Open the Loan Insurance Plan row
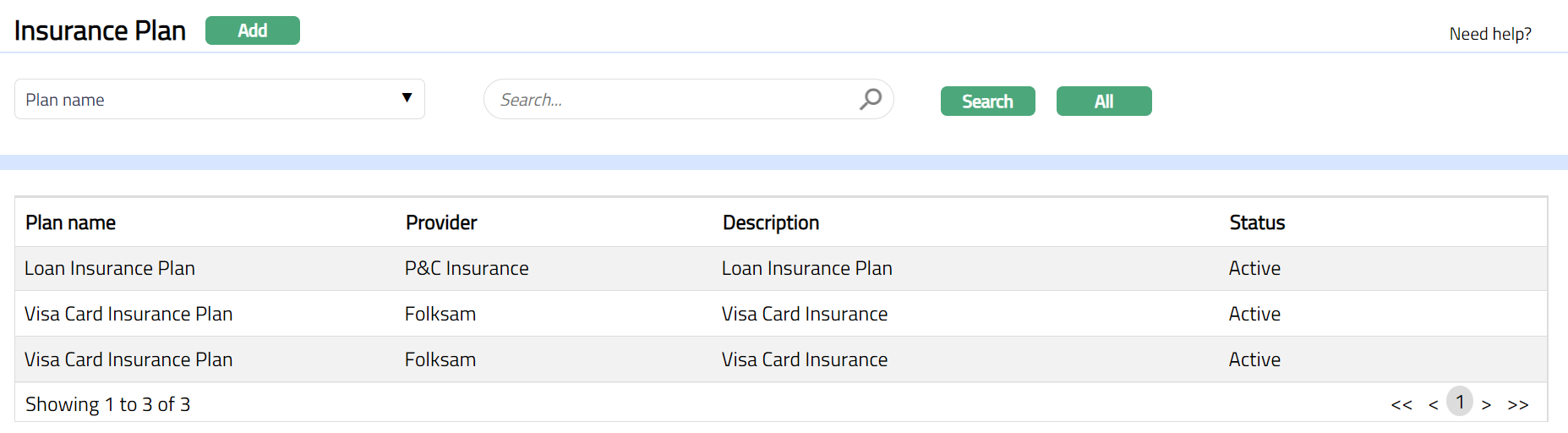 (x=110, y=268)
